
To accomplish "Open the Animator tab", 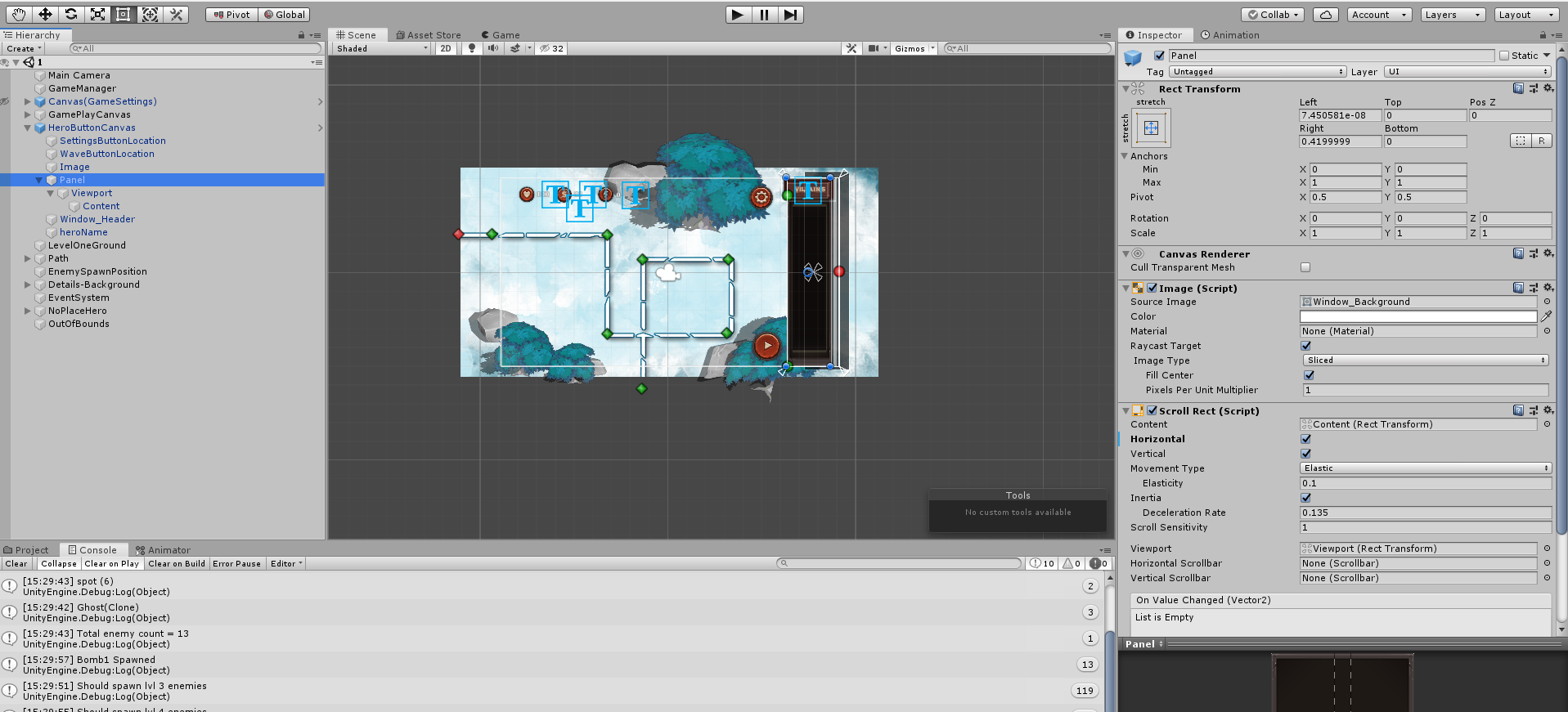I will point(163,550).
